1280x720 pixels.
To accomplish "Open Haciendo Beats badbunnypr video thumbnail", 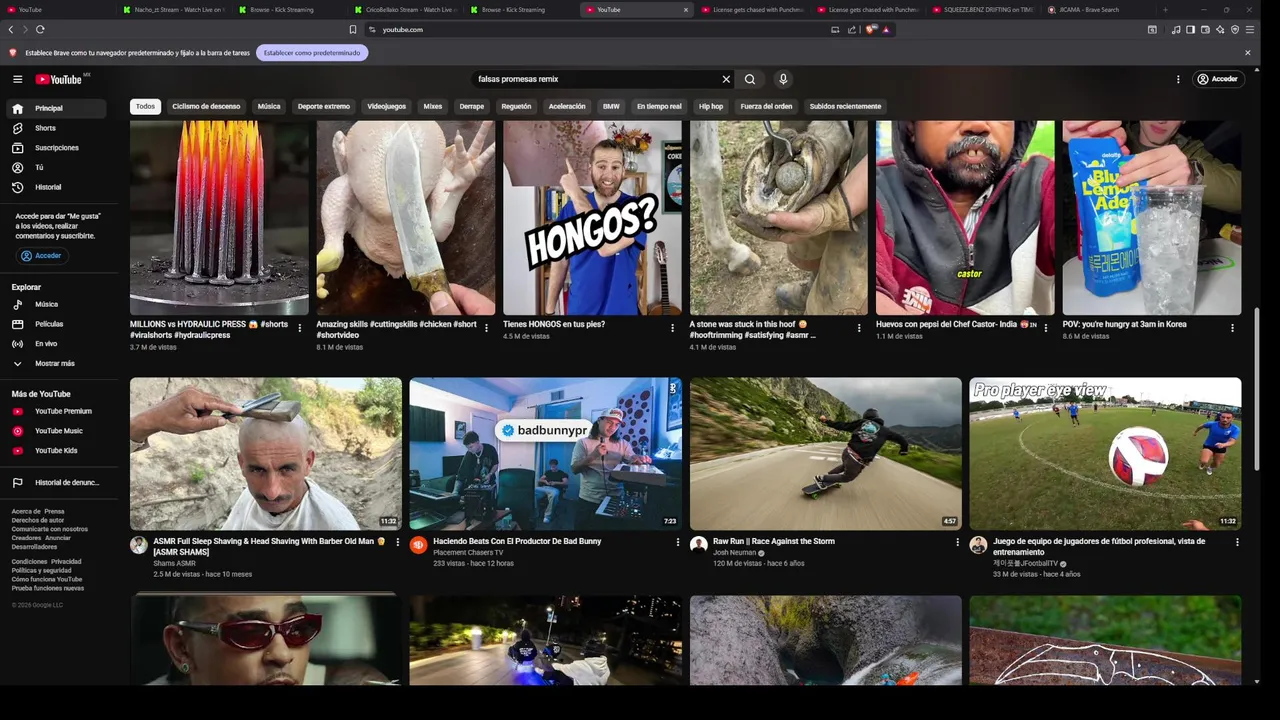I will coord(546,453).
